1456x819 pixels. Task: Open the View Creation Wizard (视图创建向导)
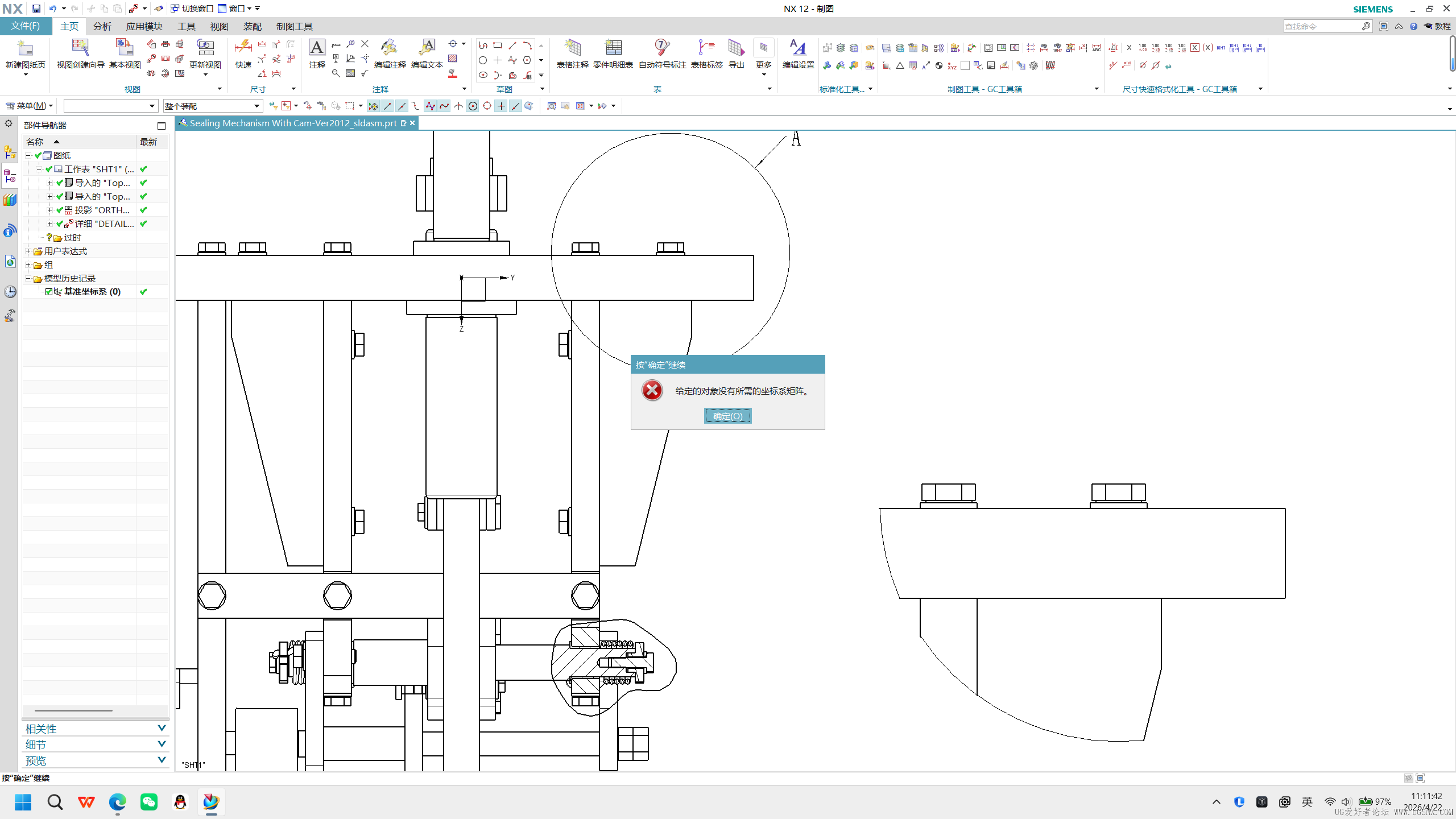click(80, 48)
